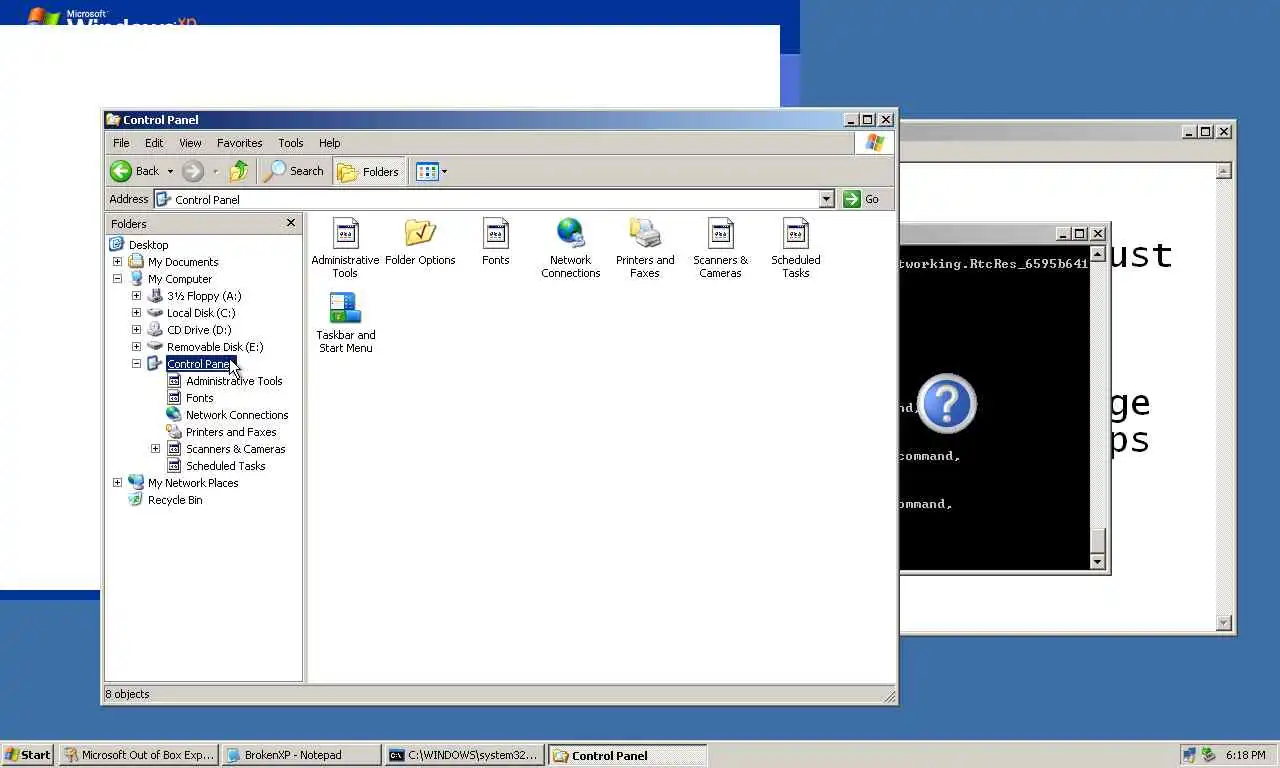Expand the Local Disk (C:) node
The image size is (1280, 768).
tap(136, 313)
